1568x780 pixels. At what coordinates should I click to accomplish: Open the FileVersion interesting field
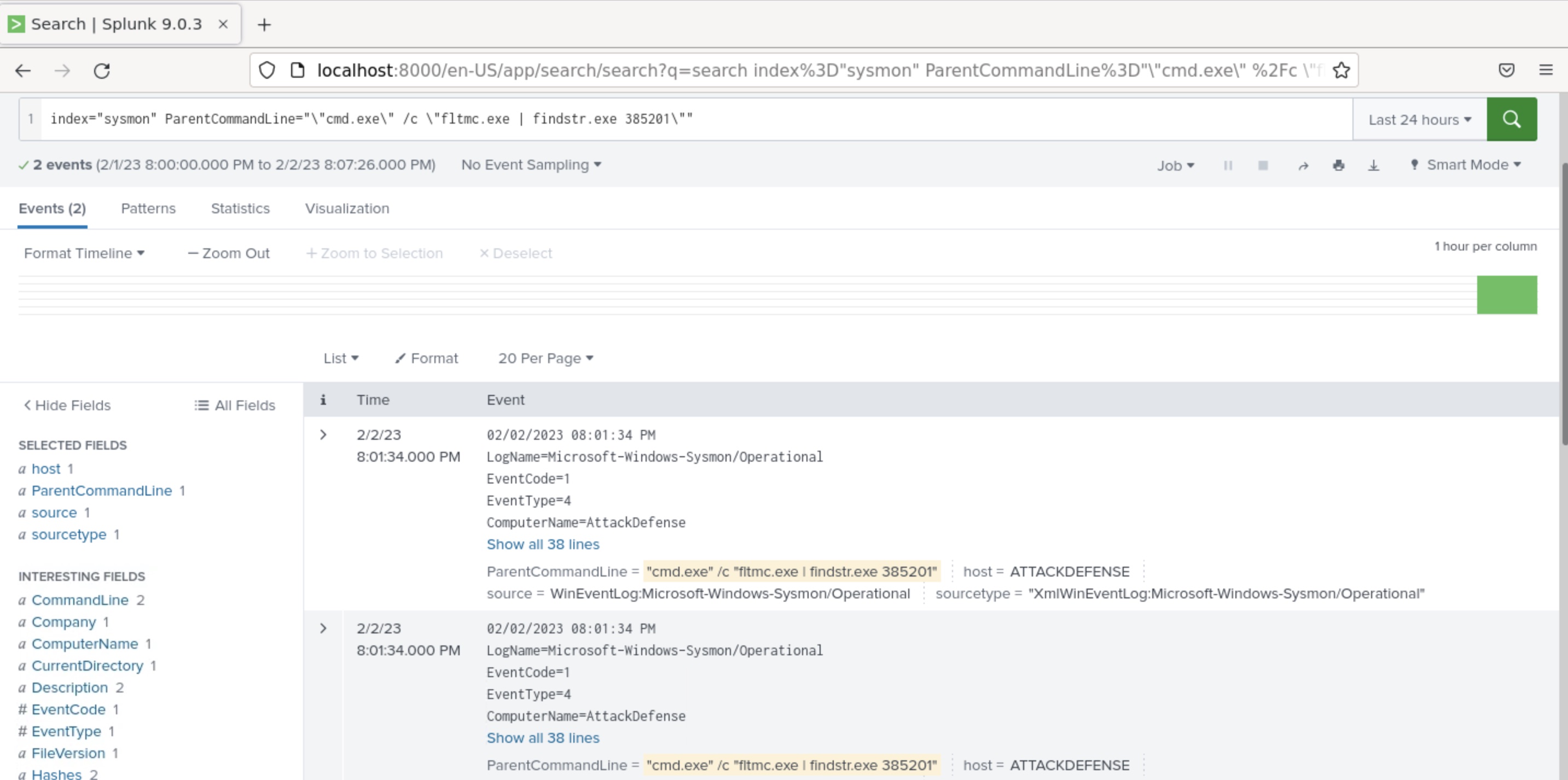tap(68, 753)
